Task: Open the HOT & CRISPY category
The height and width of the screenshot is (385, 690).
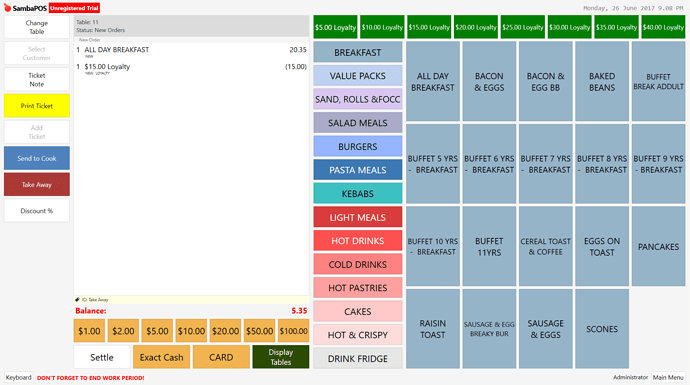Action: [x=358, y=335]
